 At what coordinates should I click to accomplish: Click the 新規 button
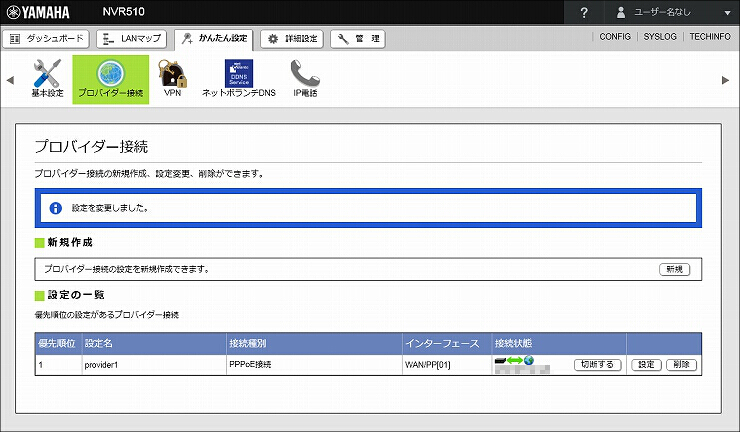coord(674,270)
